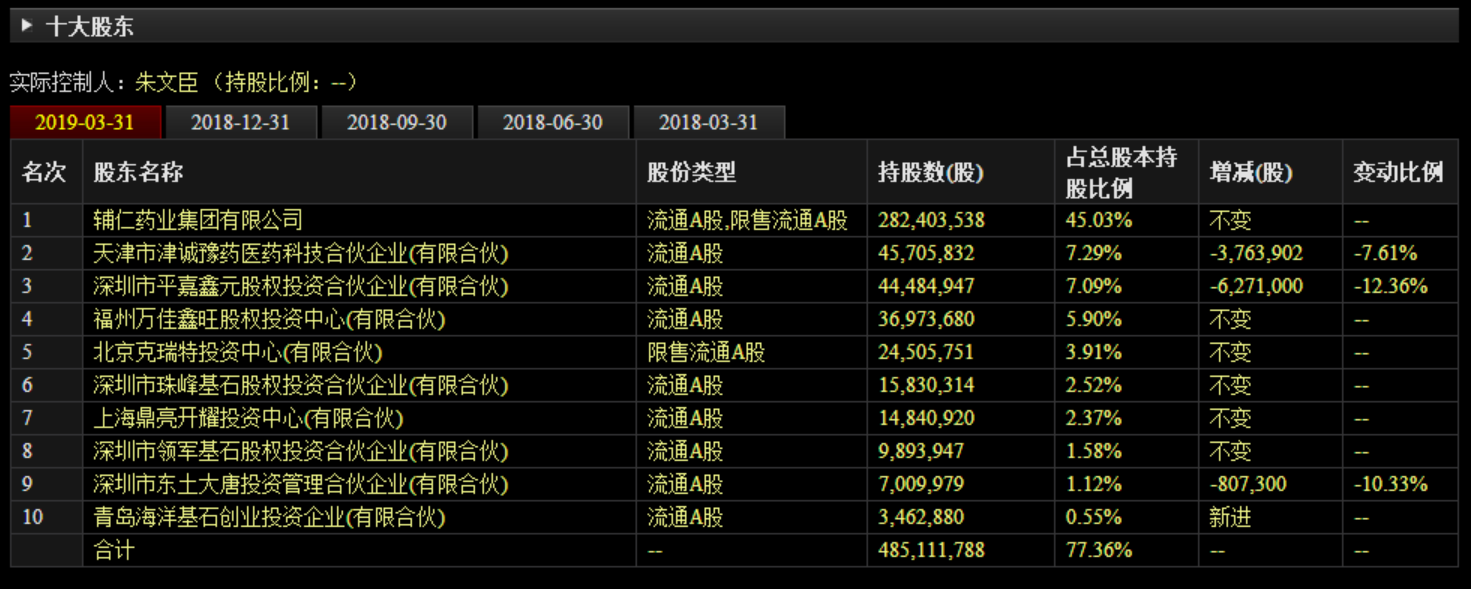
Task: Click the 7.09% holding ratio
Action: coord(1094,286)
